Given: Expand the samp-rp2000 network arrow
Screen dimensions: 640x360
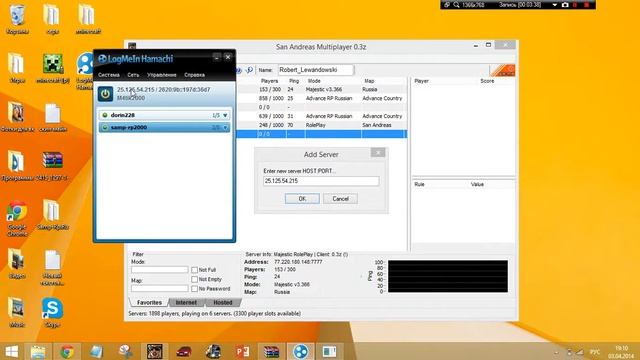Looking at the screenshot, I should (x=225, y=128).
